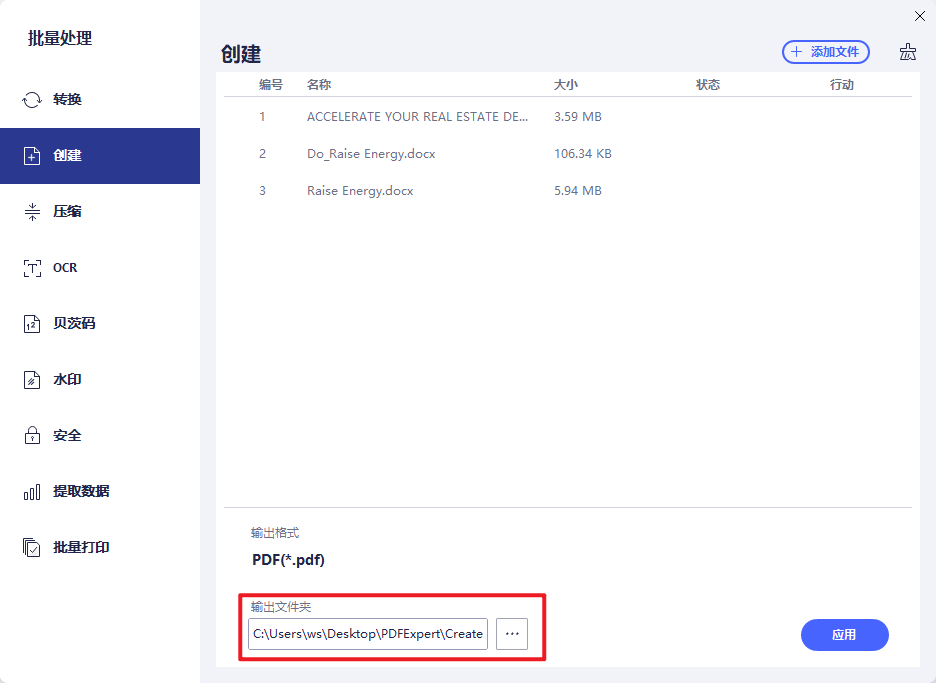
Task: Click the 提取数据 (Extract data) chart icon
Action: (x=32, y=492)
